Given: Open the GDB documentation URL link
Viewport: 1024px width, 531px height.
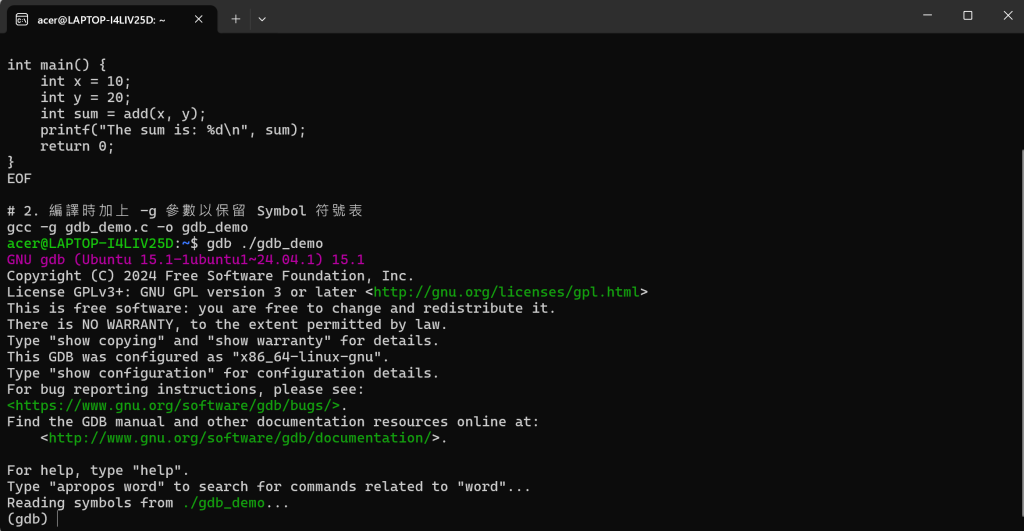Looking at the screenshot, I should [x=240, y=438].
